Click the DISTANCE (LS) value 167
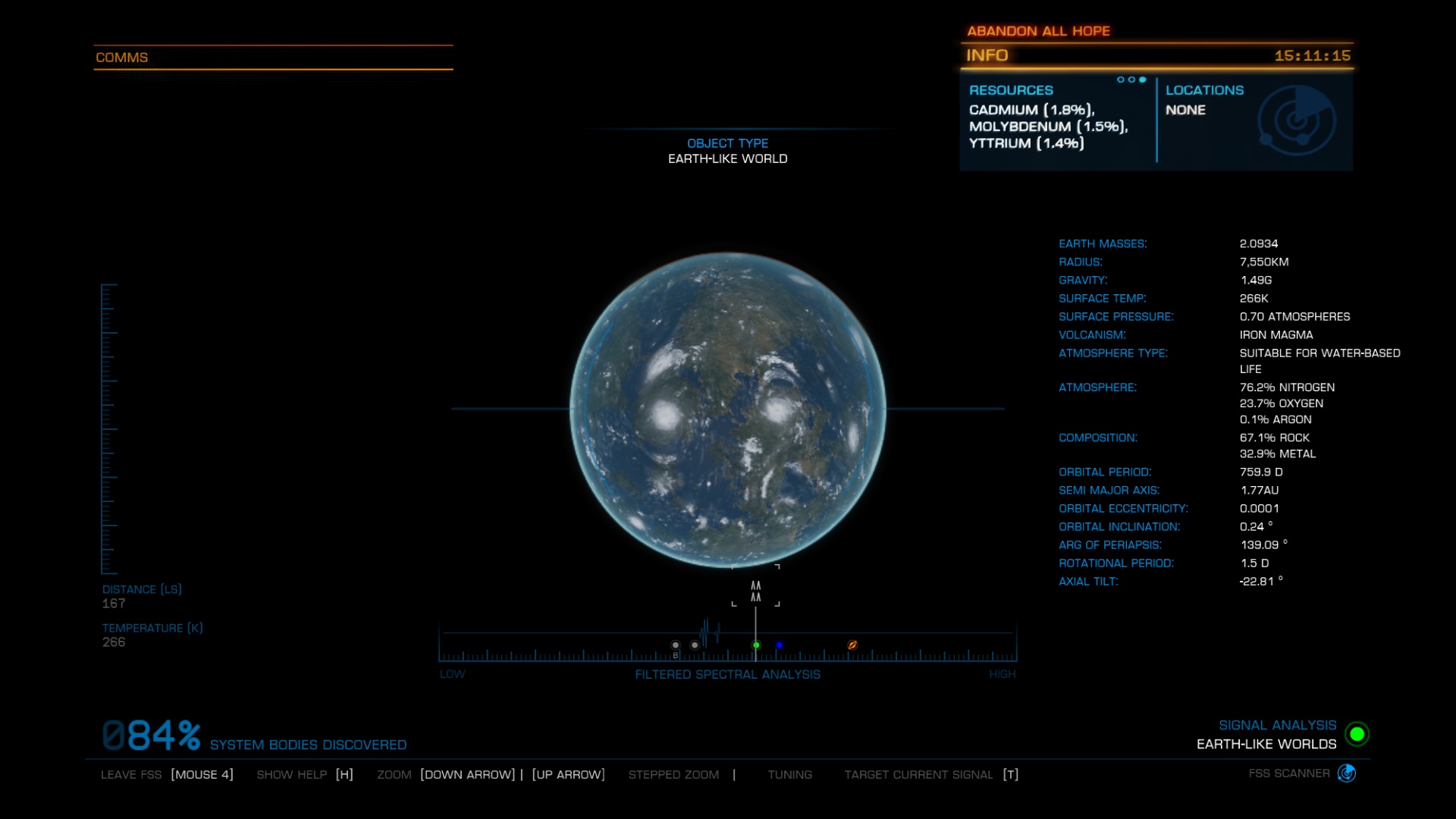 tap(114, 604)
